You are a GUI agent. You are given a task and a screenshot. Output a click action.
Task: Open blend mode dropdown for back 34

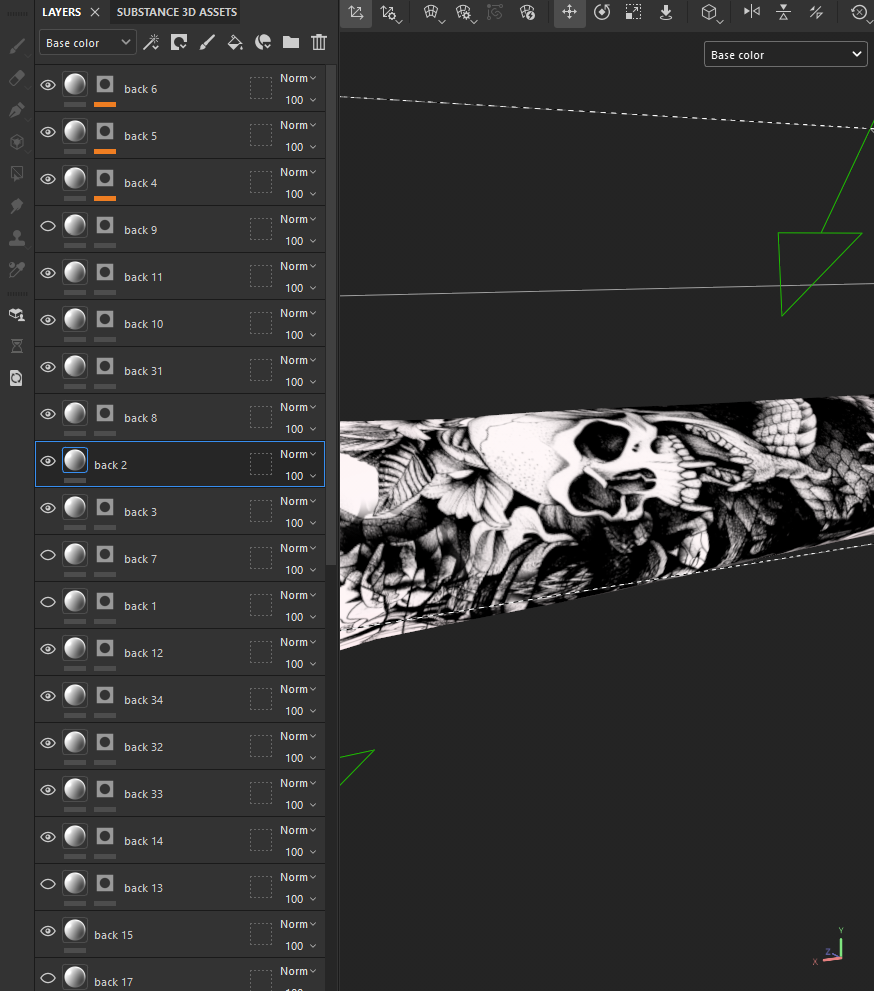(298, 689)
